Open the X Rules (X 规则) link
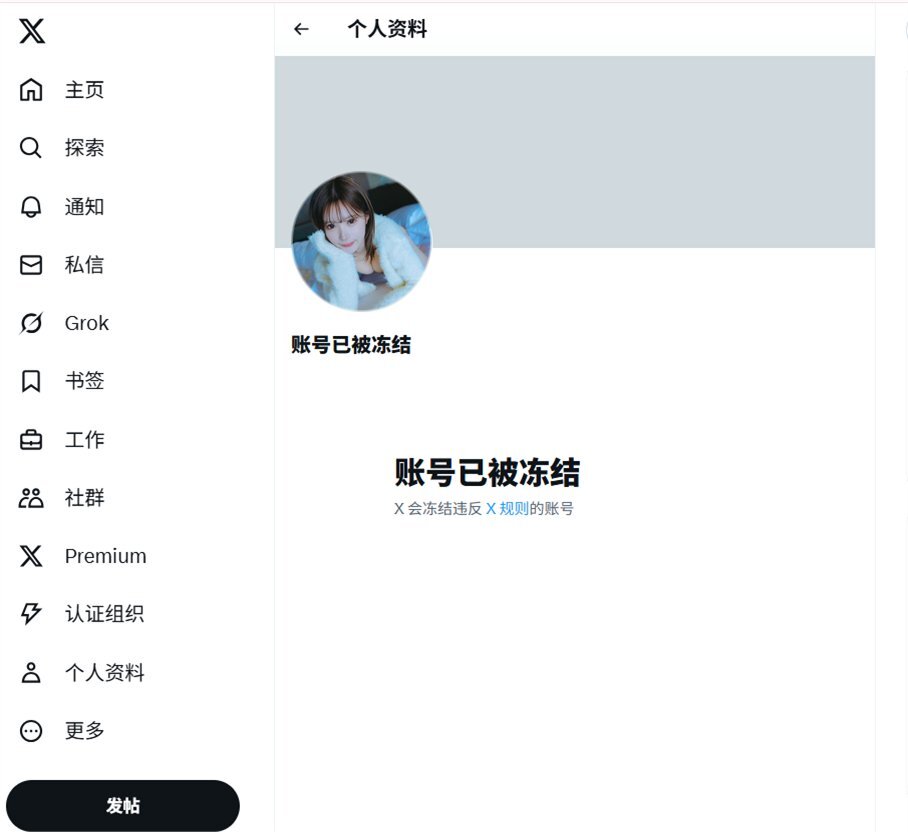 [507, 509]
